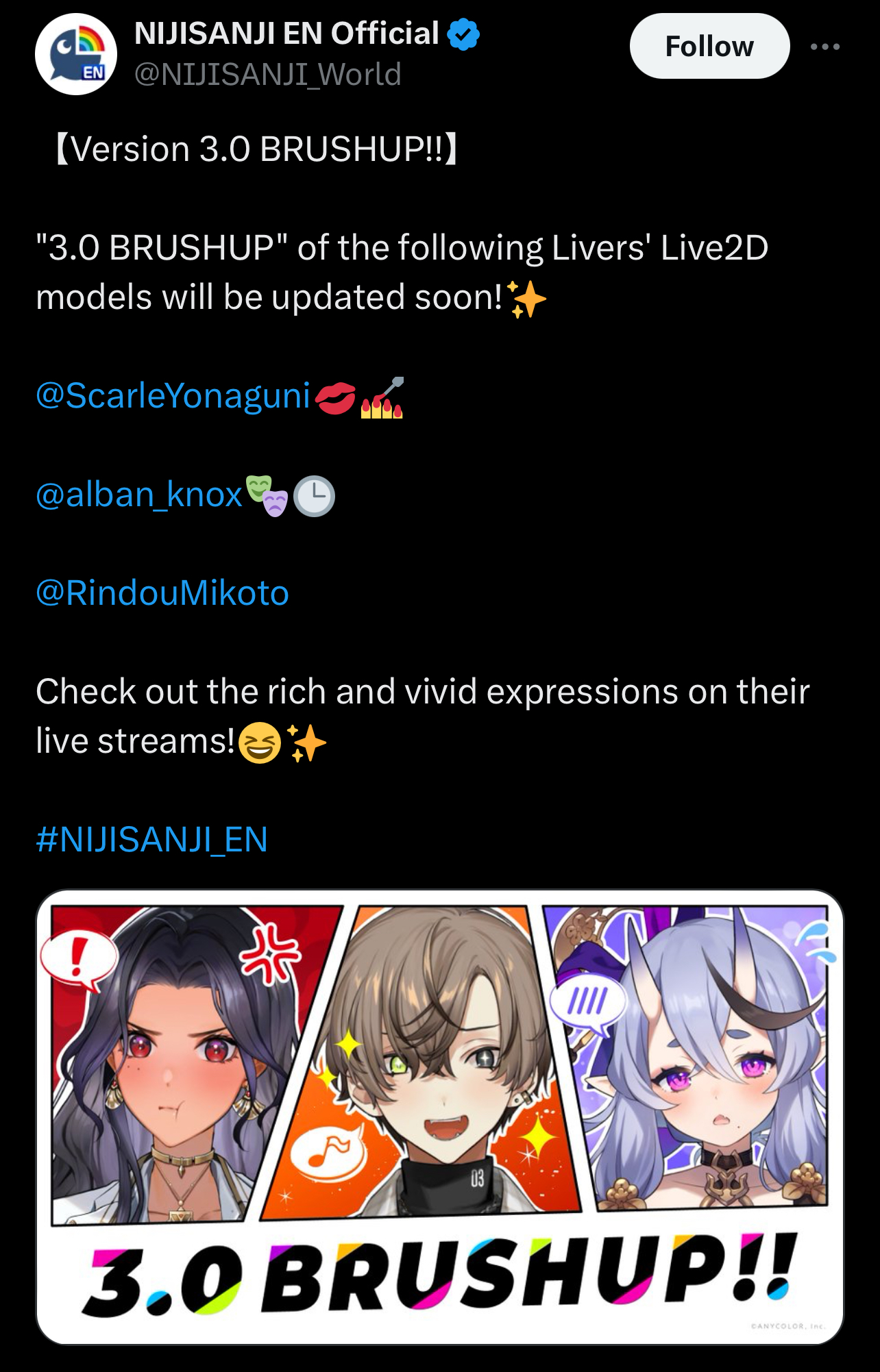This screenshot has height=1372, width=880.
Task: Click the NIJISANJI EN Official display name
Action: (x=287, y=34)
